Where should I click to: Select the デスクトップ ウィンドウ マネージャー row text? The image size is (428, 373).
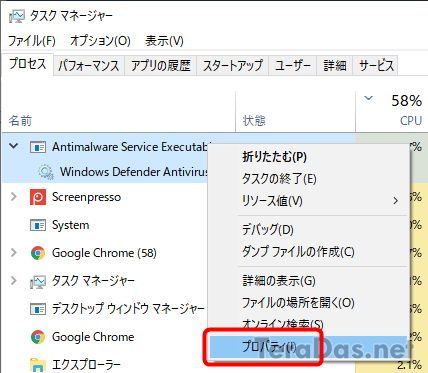[x=128, y=309]
